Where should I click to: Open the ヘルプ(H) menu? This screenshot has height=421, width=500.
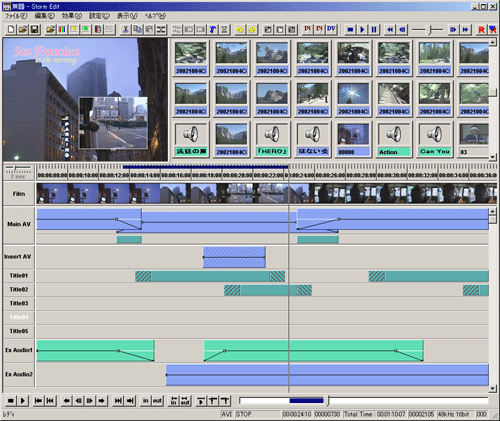[x=155, y=16]
